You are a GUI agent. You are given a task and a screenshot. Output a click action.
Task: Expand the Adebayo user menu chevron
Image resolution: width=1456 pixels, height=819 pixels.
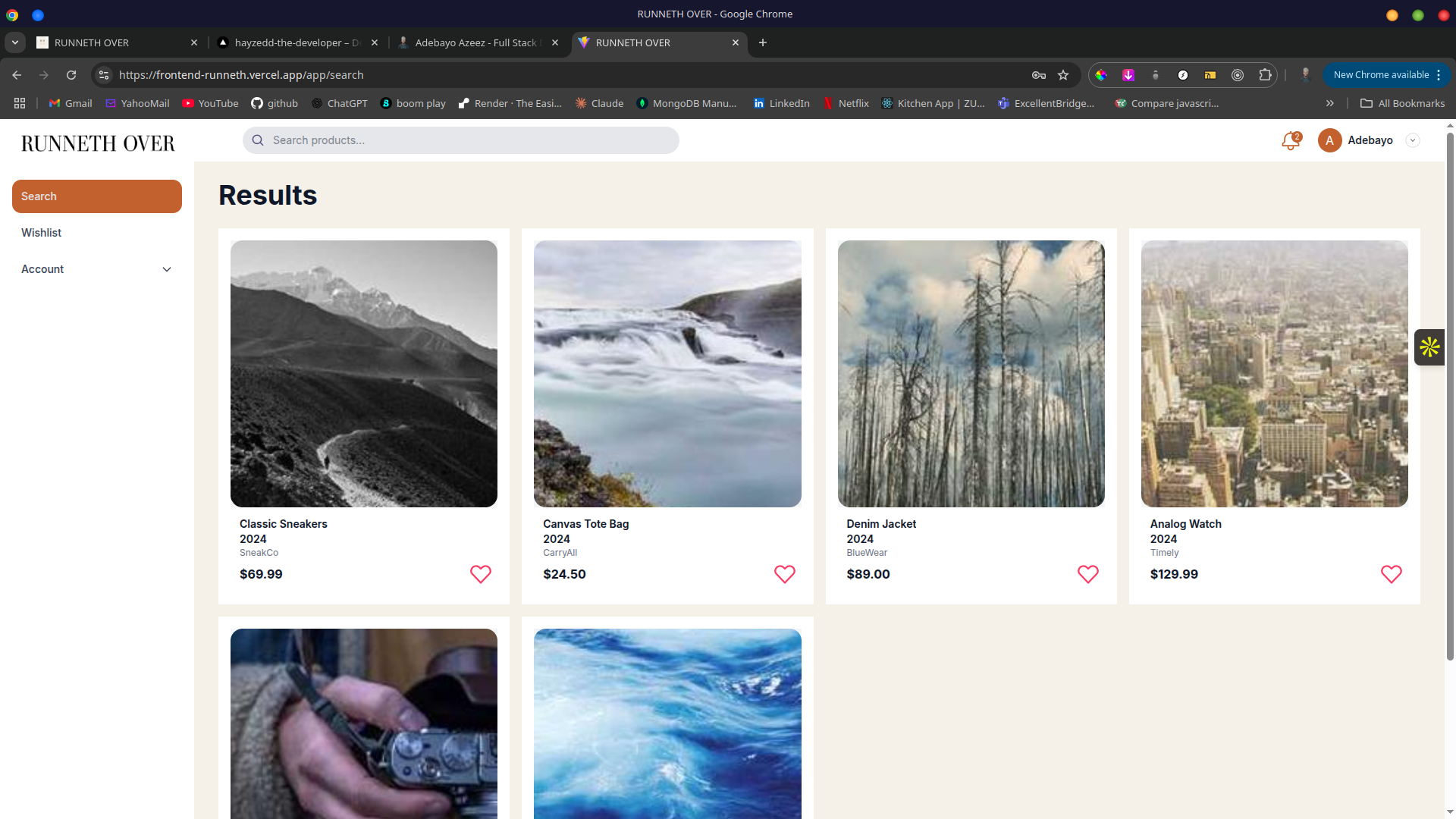click(x=1412, y=140)
